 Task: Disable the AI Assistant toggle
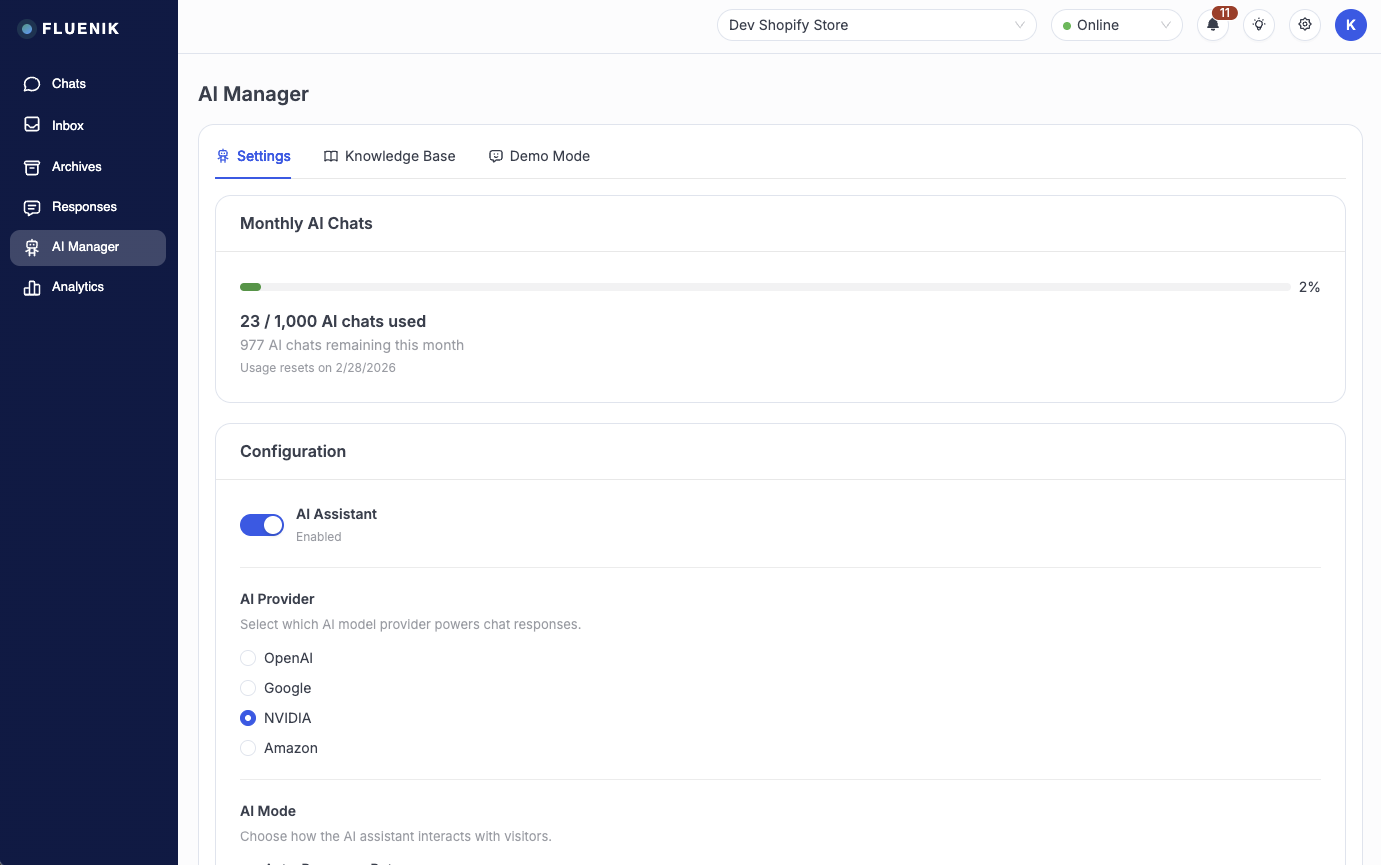[x=262, y=525]
